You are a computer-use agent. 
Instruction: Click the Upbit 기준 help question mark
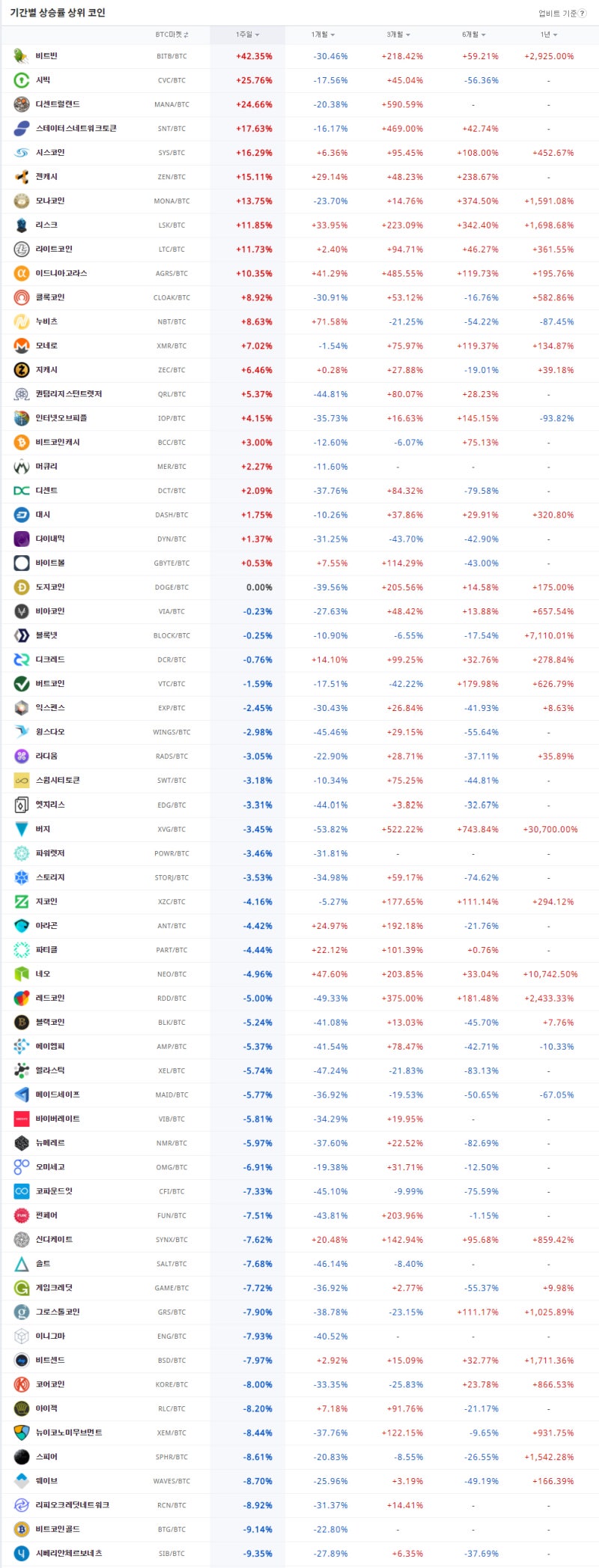coord(583,13)
